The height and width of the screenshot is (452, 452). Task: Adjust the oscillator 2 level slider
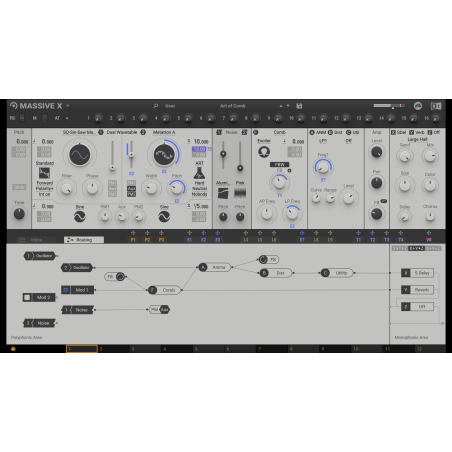131,154
